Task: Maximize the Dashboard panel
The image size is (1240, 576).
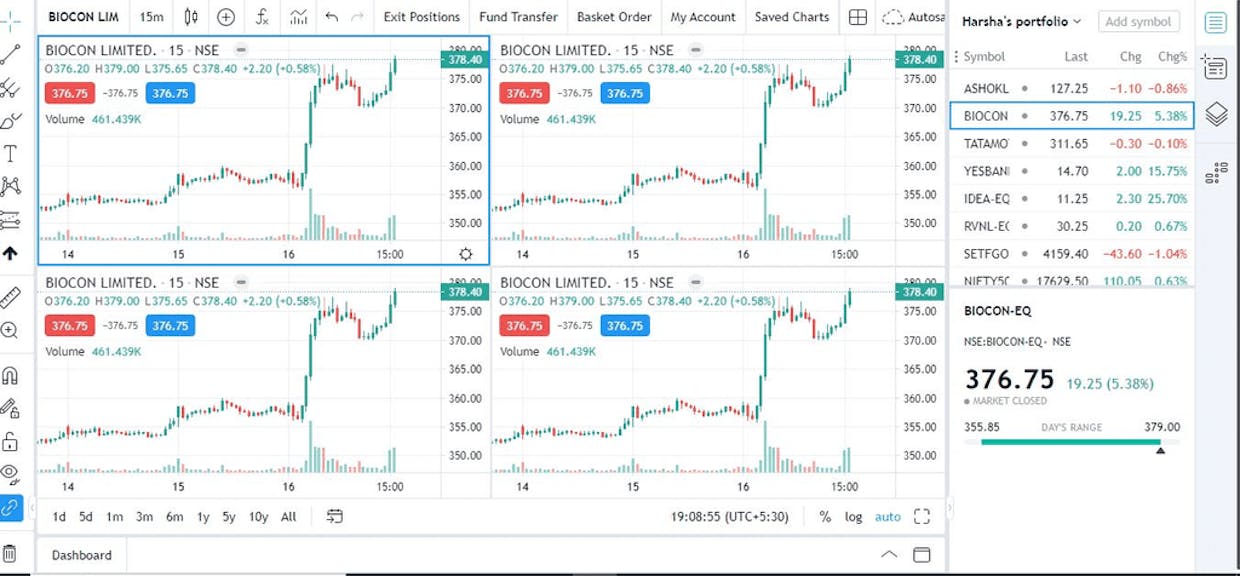Action: pyautogui.click(x=922, y=555)
